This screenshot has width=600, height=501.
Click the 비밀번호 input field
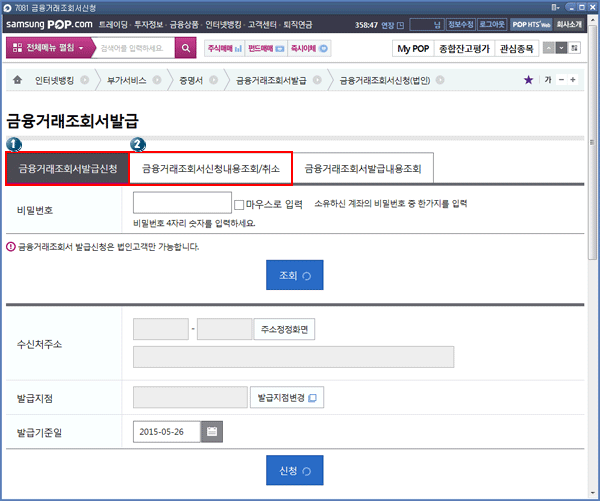tap(182, 203)
